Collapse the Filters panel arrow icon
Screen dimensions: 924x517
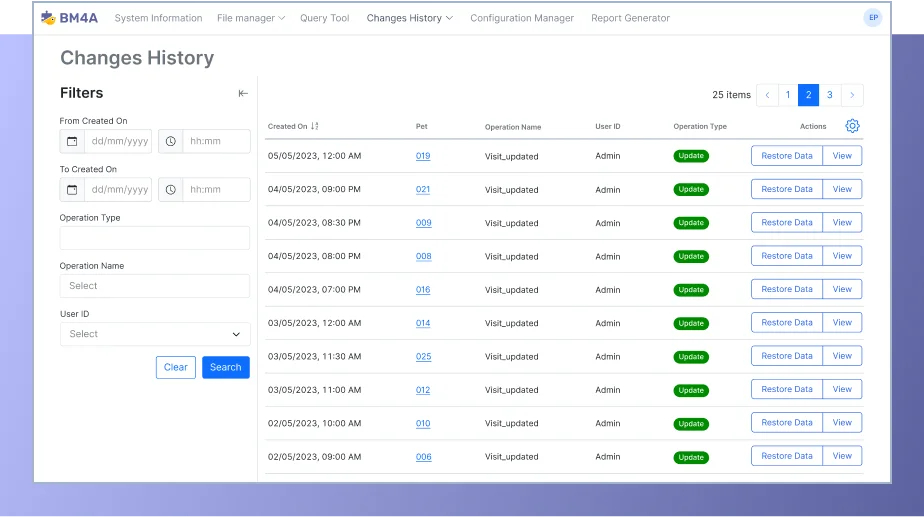[x=243, y=93]
